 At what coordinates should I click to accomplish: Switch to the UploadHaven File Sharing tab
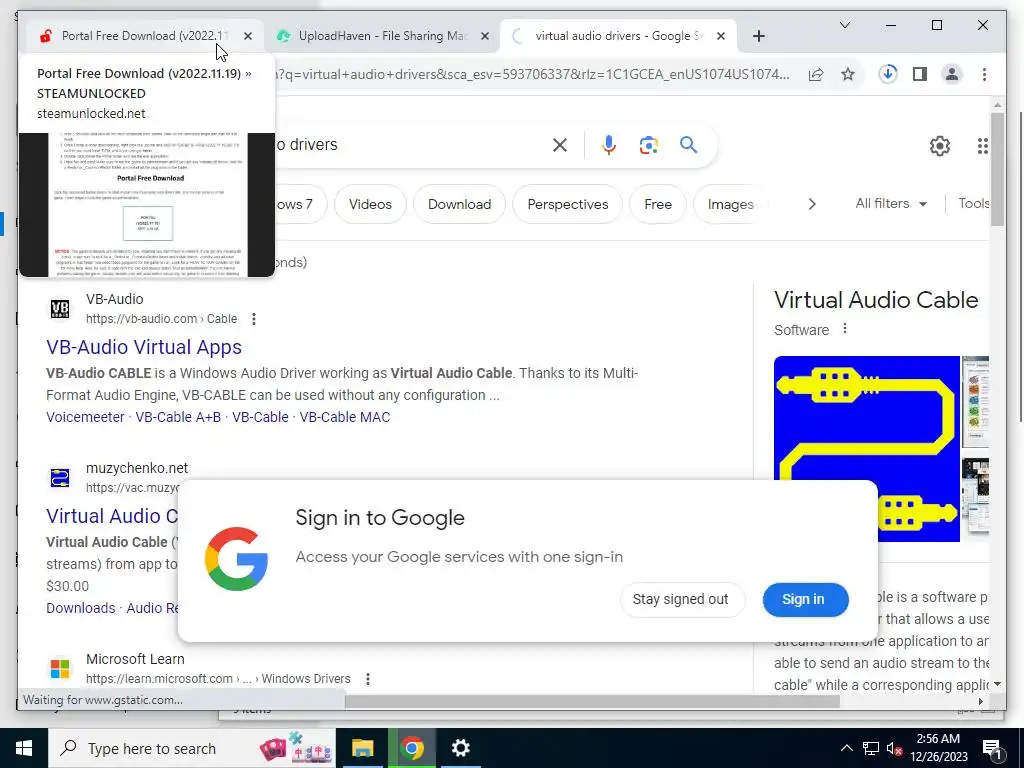pos(382,36)
